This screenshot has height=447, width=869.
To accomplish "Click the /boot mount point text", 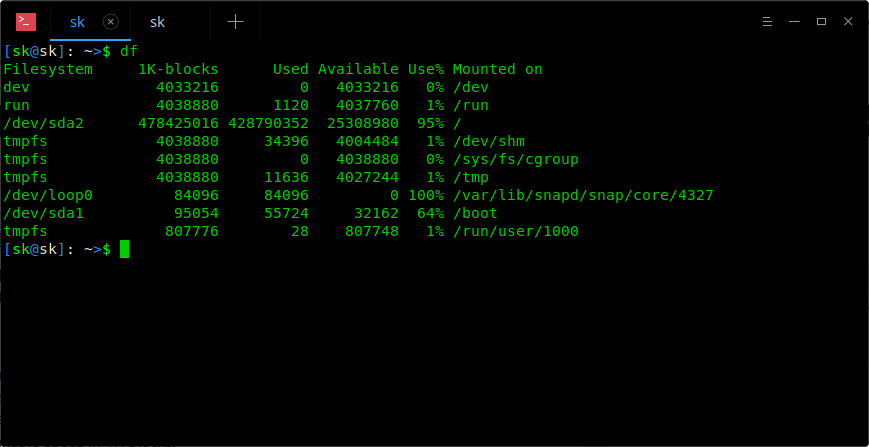I will 475,213.
